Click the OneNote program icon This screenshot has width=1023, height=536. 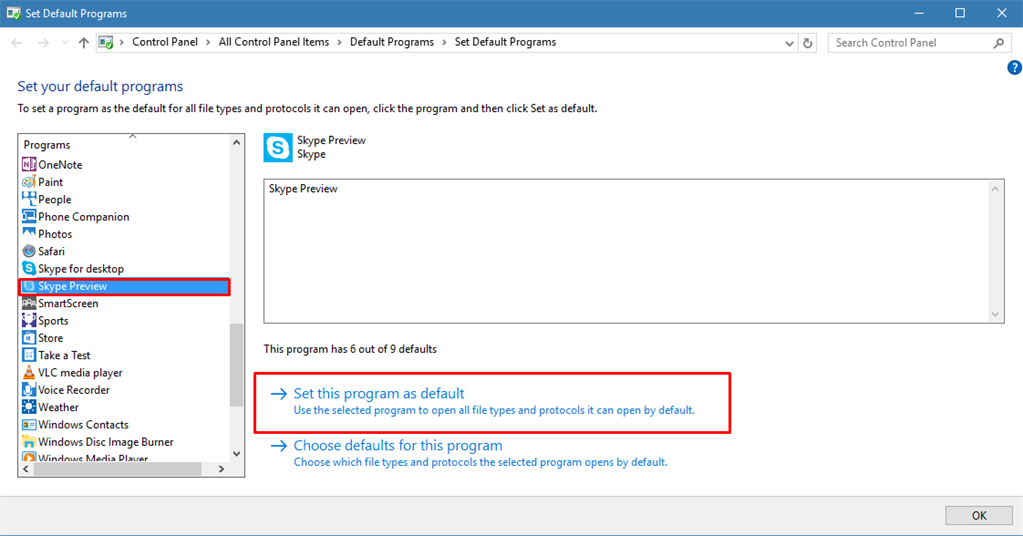coord(29,164)
